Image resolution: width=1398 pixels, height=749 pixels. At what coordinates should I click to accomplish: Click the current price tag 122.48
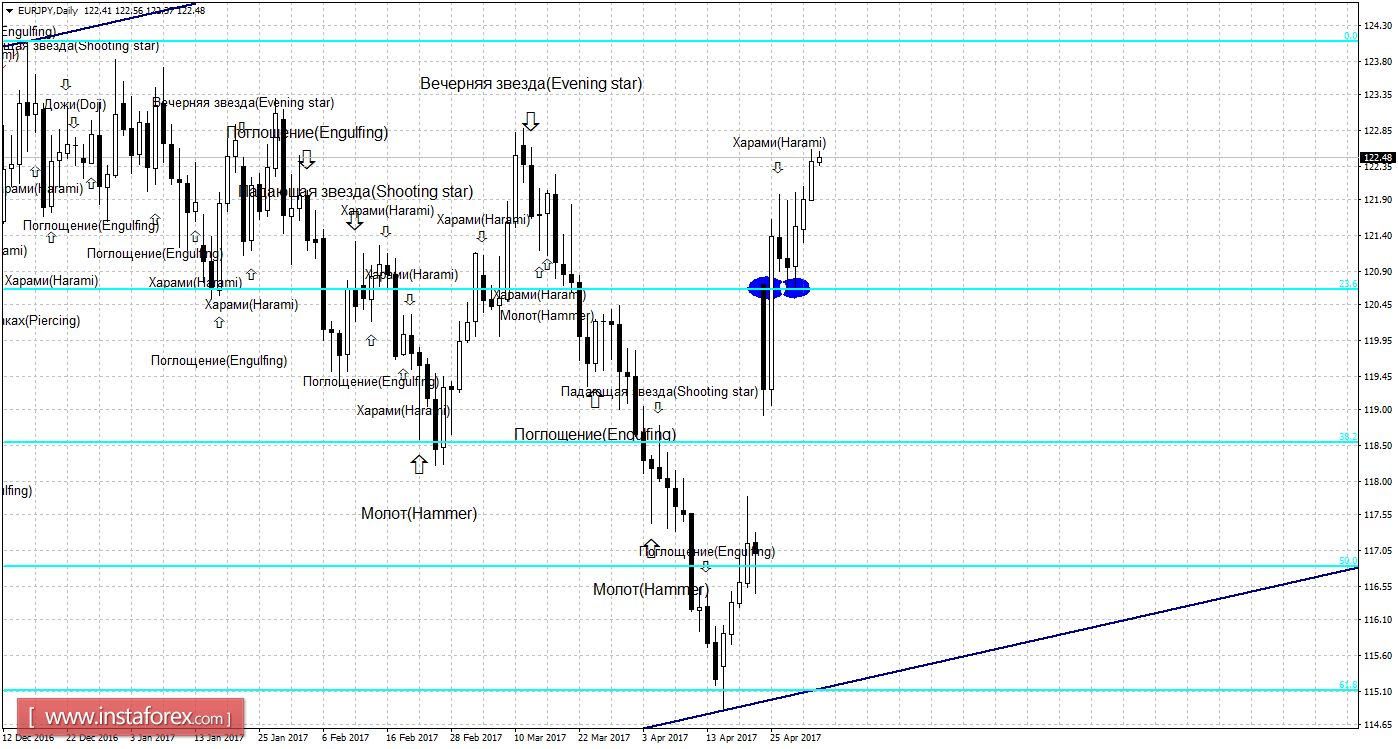tap(1379, 157)
